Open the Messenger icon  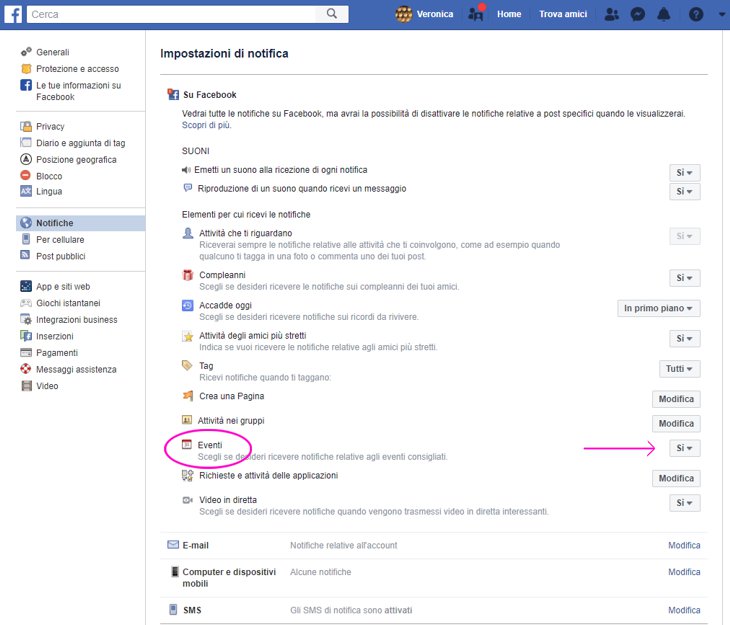637,14
